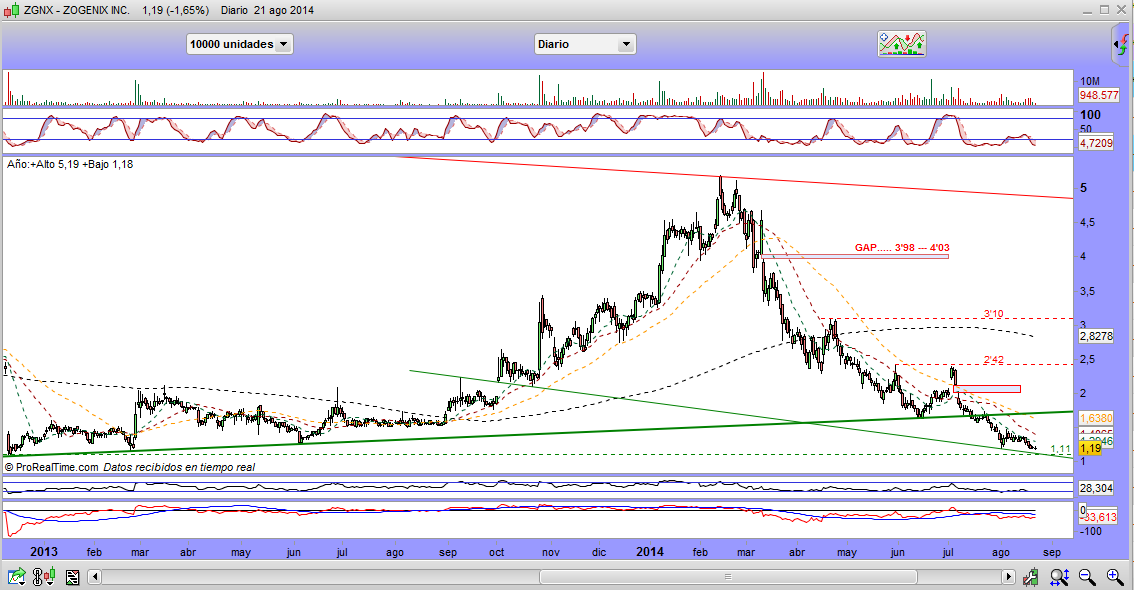Screen dimensions: 1134x590
Task: Click the export chart icon with green arrow
Action: coord(16,577)
